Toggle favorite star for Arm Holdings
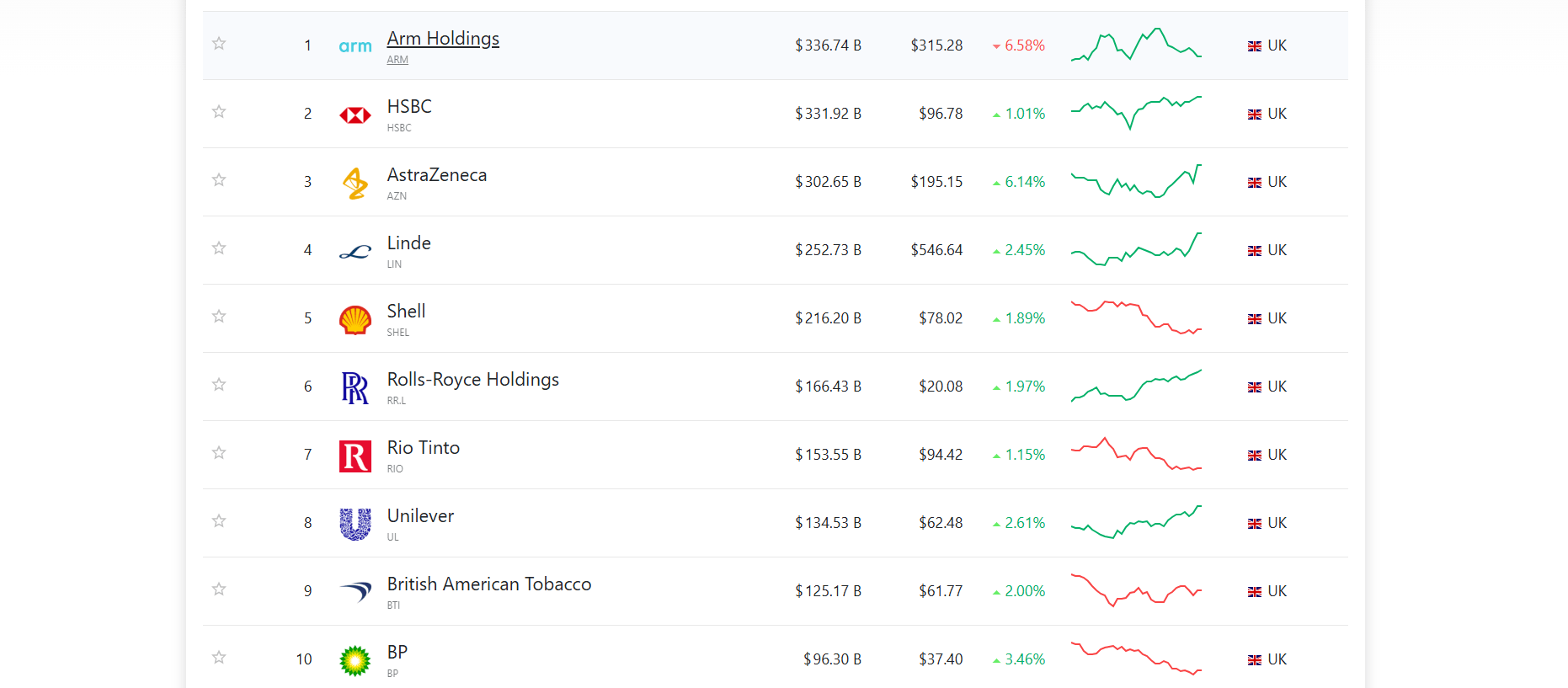 (219, 43)
